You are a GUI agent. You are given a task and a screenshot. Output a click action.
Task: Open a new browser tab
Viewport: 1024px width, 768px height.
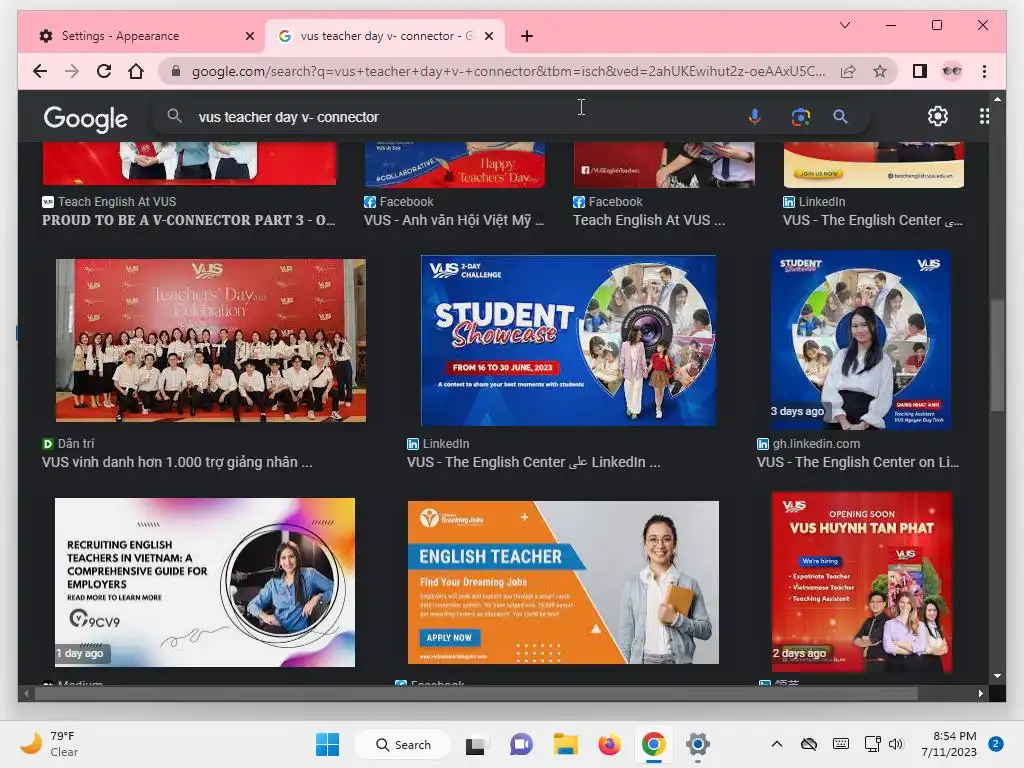(527, 36)
